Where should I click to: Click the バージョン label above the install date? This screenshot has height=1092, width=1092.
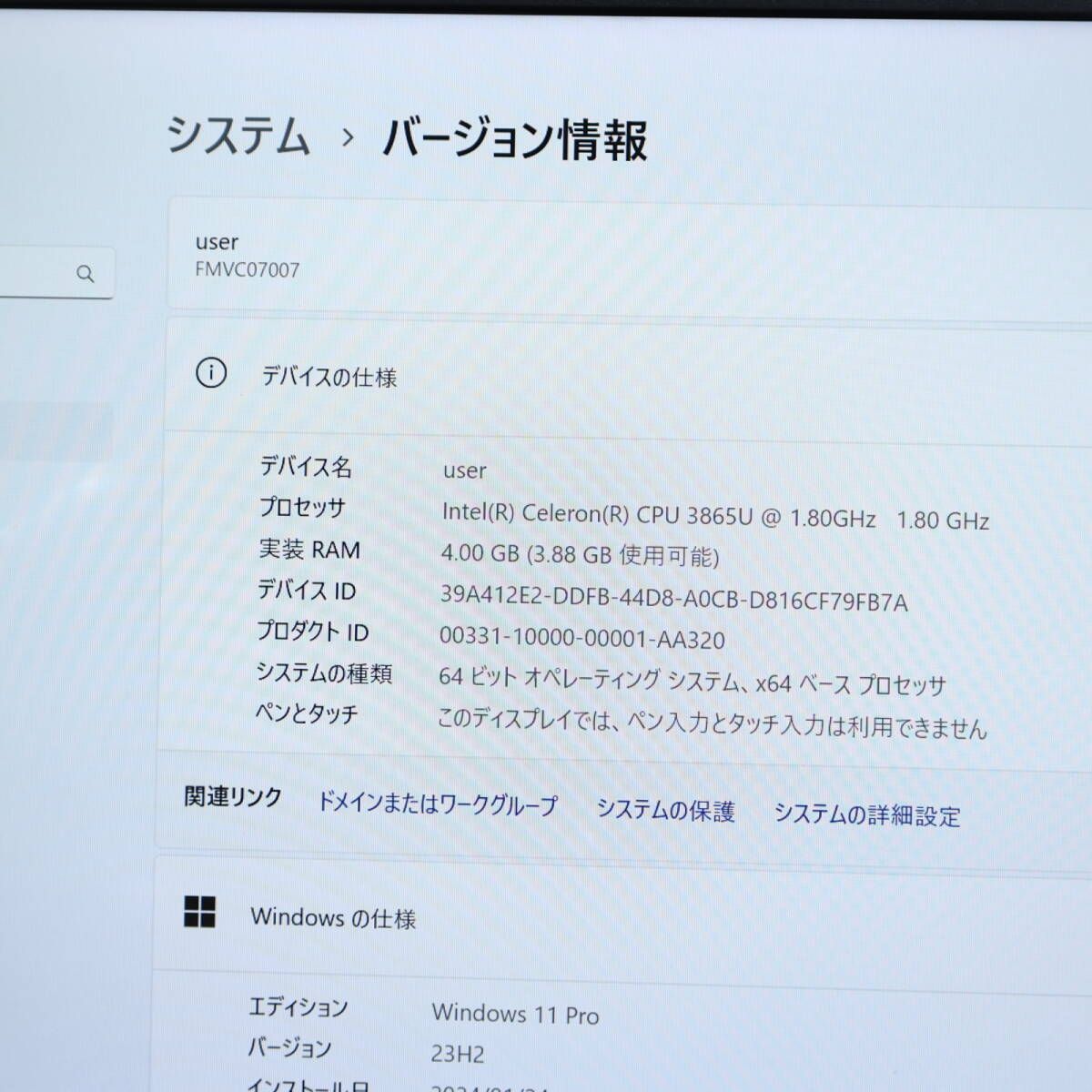[289, 1048]
